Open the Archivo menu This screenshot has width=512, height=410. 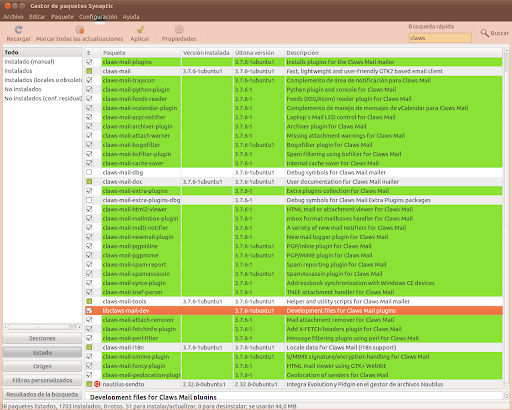(x=13, y=17)
